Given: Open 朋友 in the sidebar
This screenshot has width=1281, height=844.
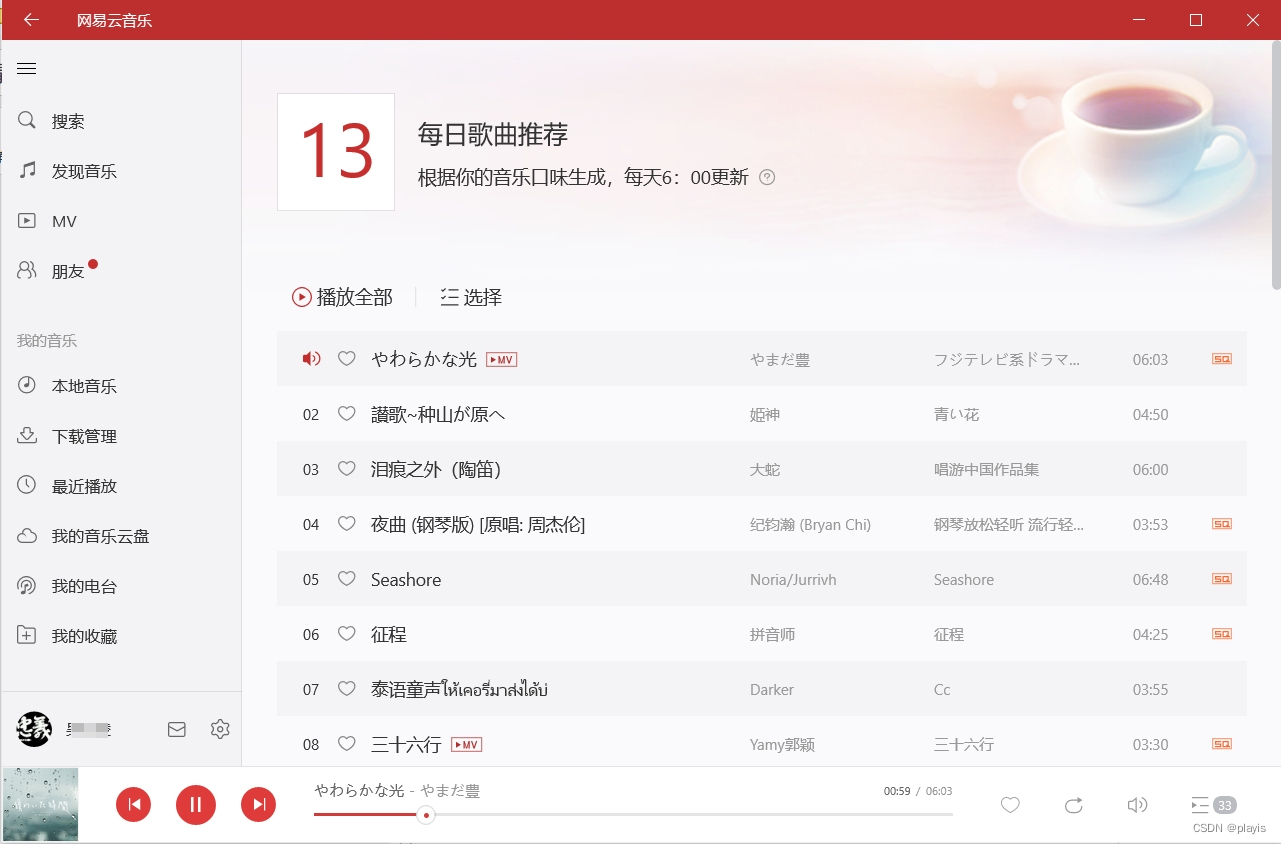Looking at the screenshot, I should coord(120,271).
